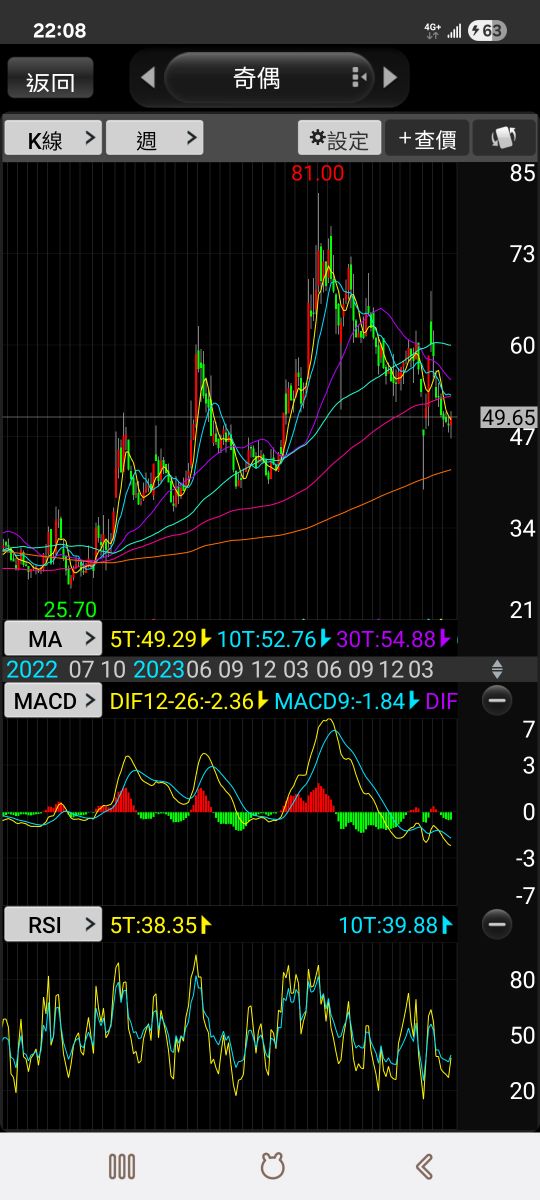Collapse the RSI panel with minus button

coord(497,925)
